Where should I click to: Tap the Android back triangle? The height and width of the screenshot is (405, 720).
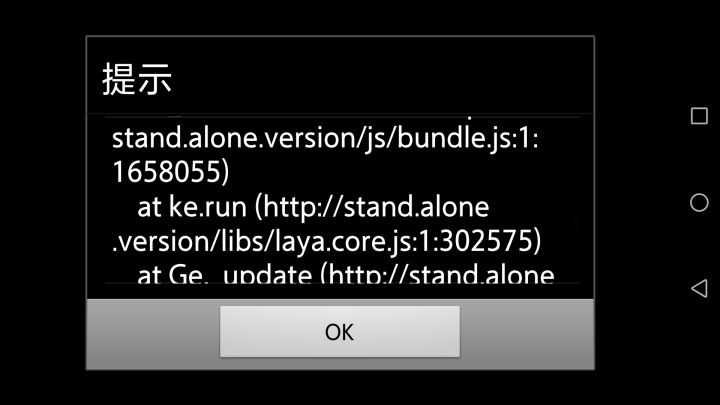tap(699, 288)
